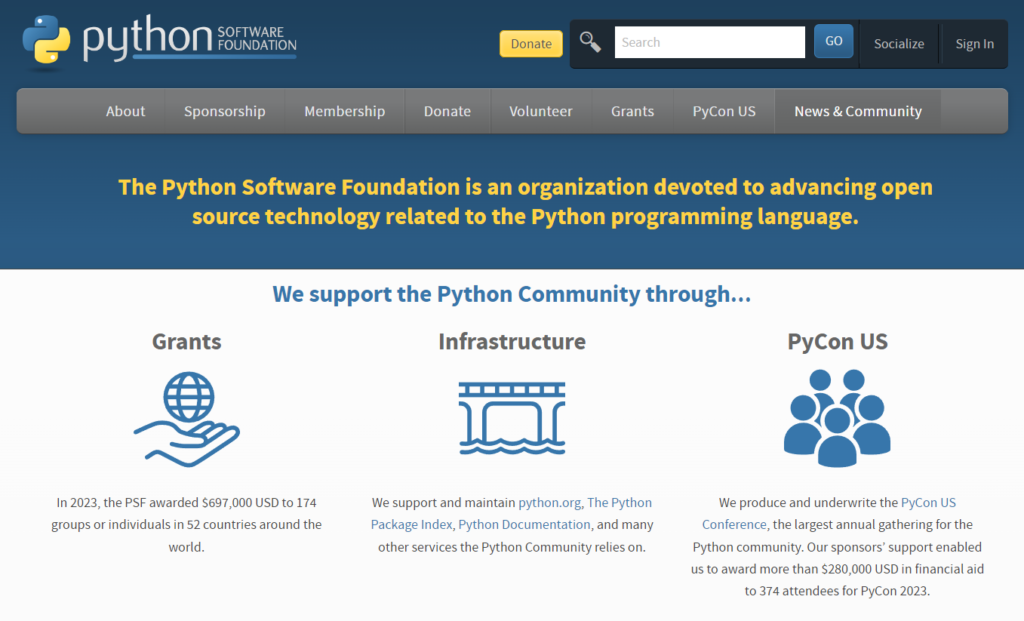The height and width of the screenshot is (621, 1024).
Task: Open the Python Documentation link
Action: pyautogui.click(x=524, y=524)
